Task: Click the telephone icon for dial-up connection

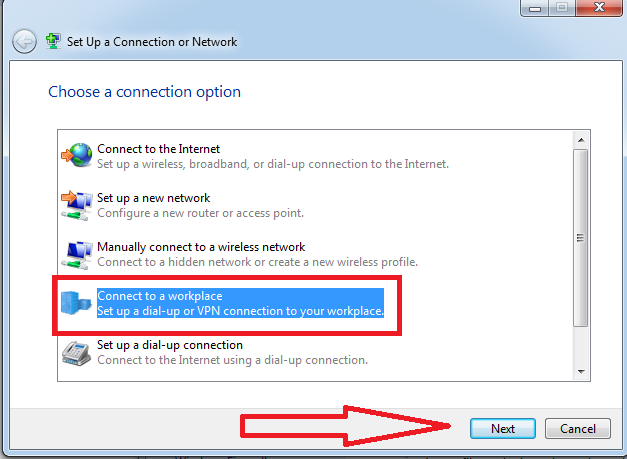Action: coord(77,352)
